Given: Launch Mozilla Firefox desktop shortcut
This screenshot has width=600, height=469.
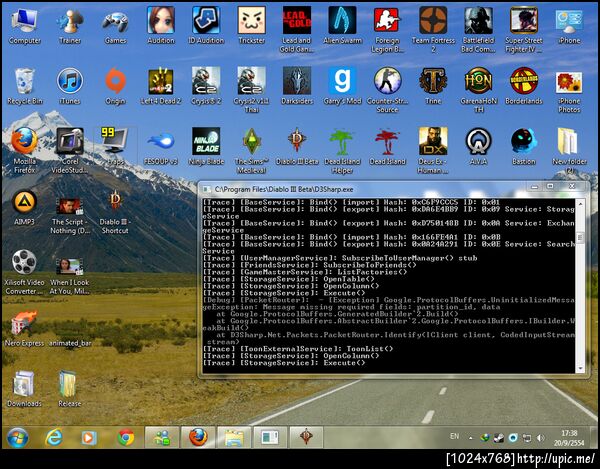Looking at the screenshot, I should click(24, 151).
